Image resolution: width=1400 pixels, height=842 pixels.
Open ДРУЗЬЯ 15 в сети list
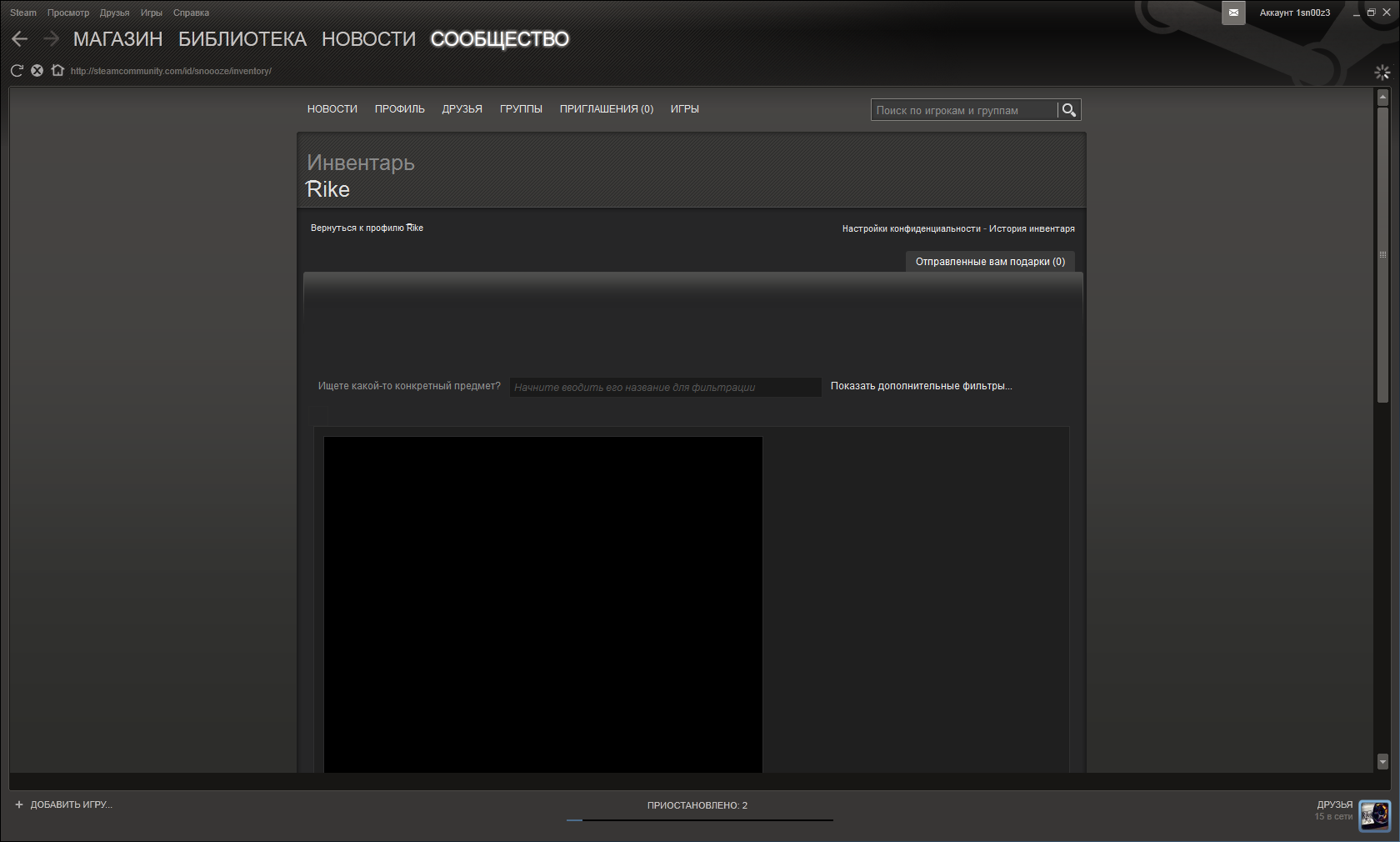pos(1334,810)
